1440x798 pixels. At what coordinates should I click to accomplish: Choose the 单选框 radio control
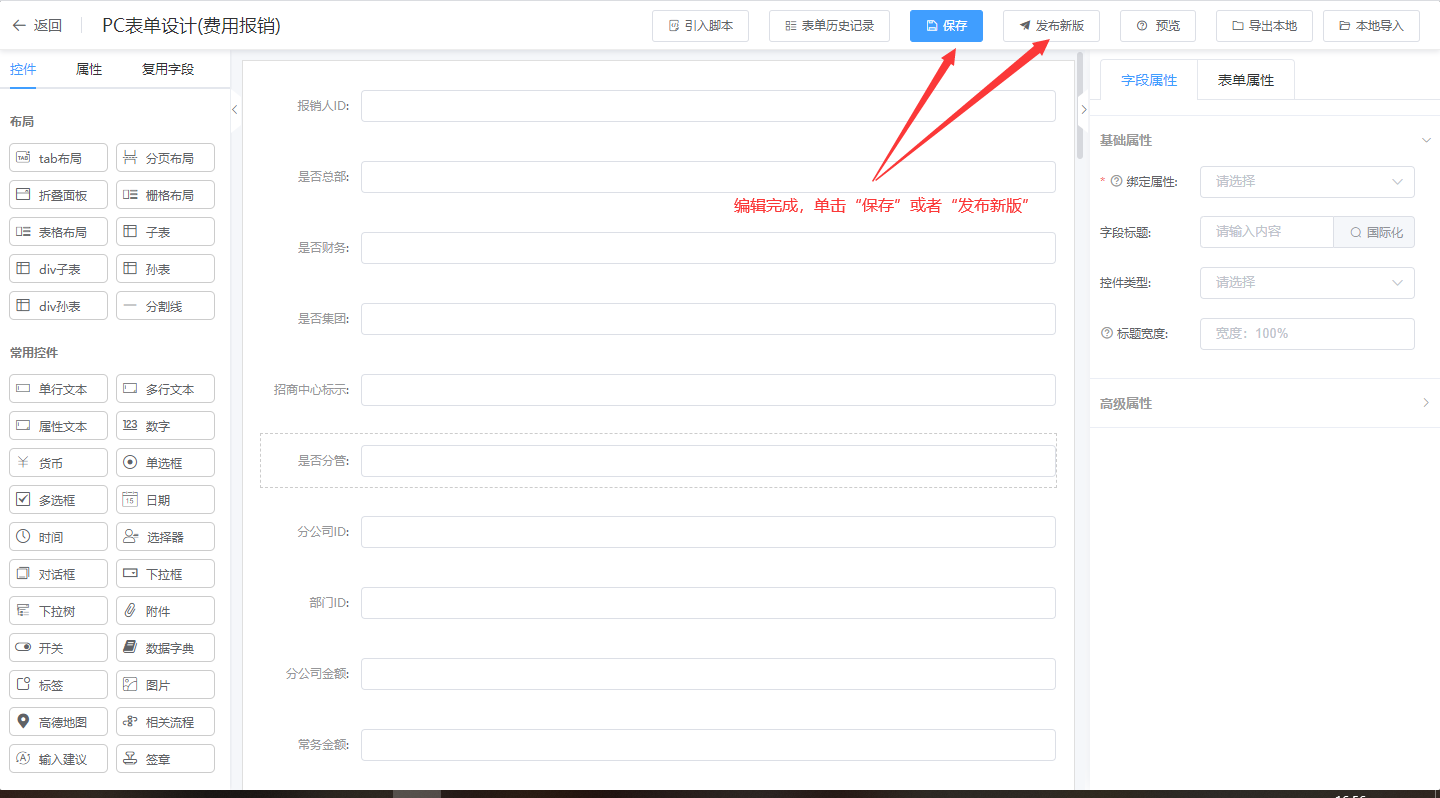coord(166,463)
